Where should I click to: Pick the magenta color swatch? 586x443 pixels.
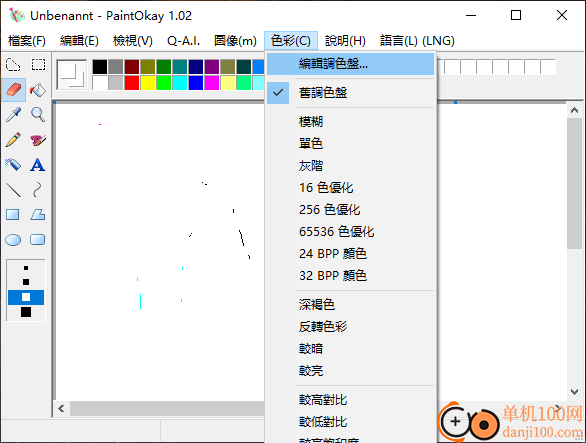pyautogui.click(x=212, y=83)
